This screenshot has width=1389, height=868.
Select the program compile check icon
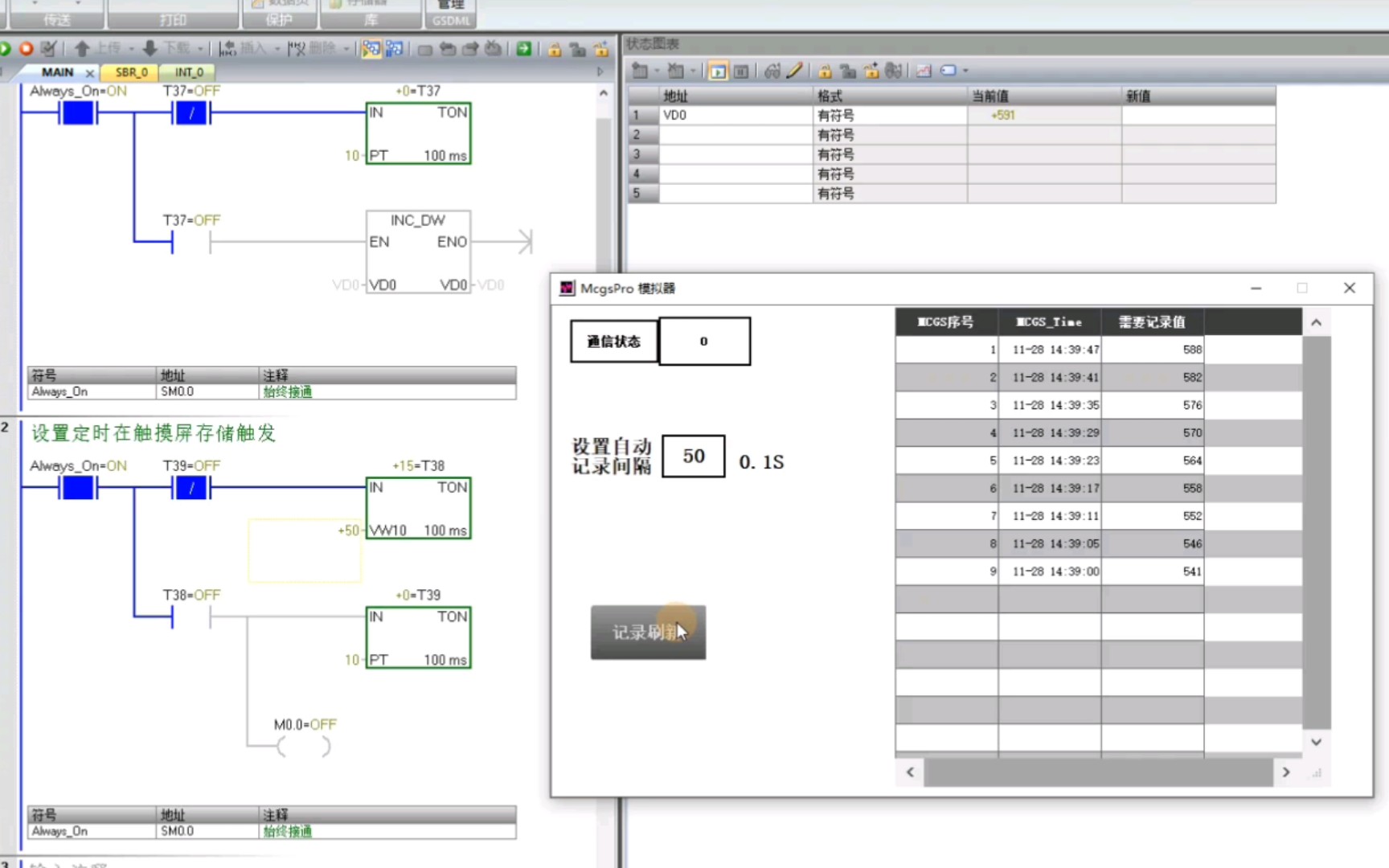[47, 48]
